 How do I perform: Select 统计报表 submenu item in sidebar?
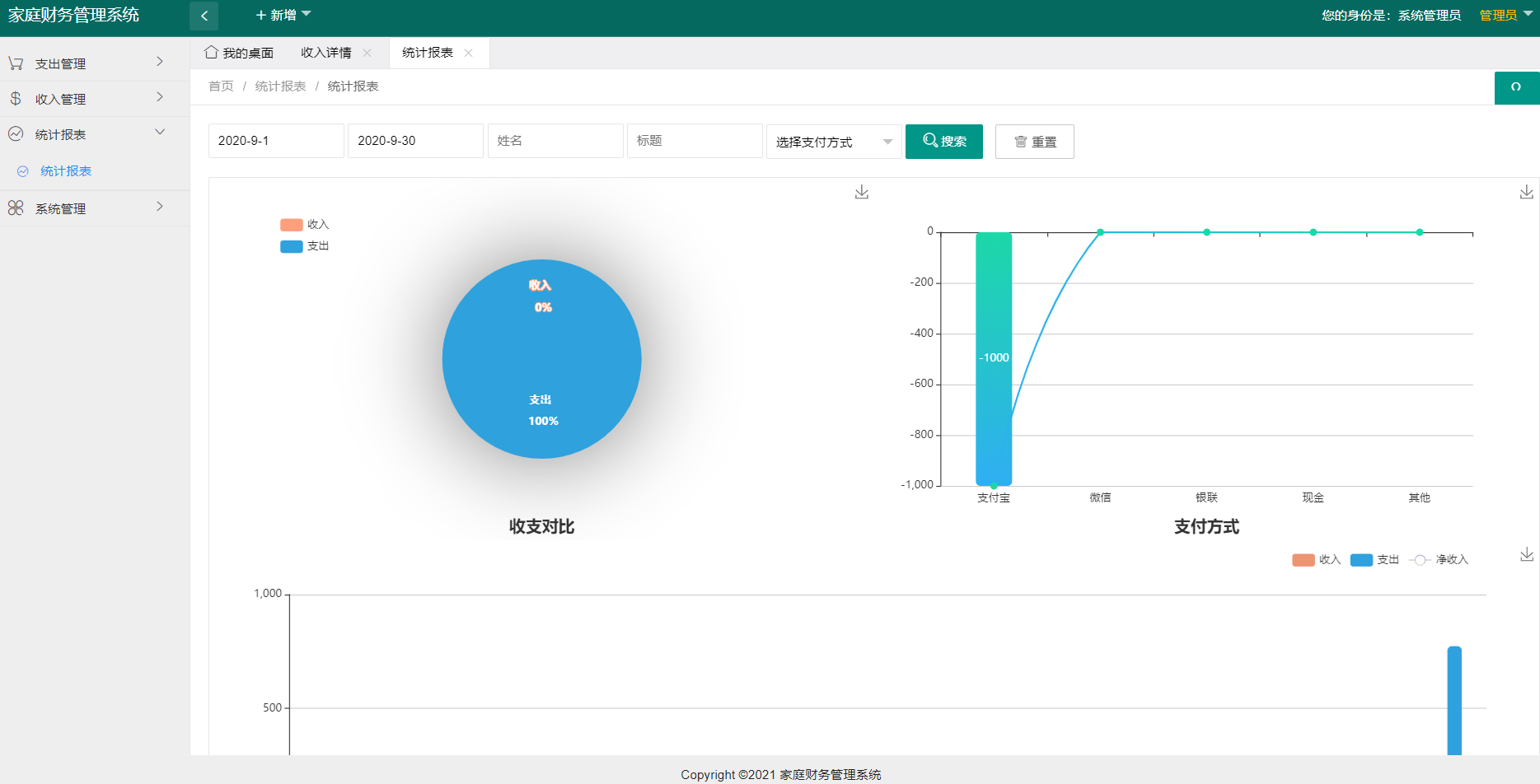click(66, 171)
